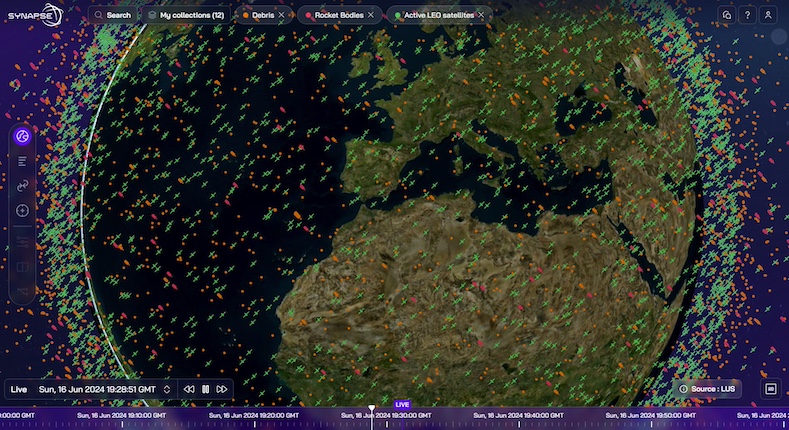Select the crosshair target sidebar icon
This screenshot has width=789, height=430.
pos(22,210)
